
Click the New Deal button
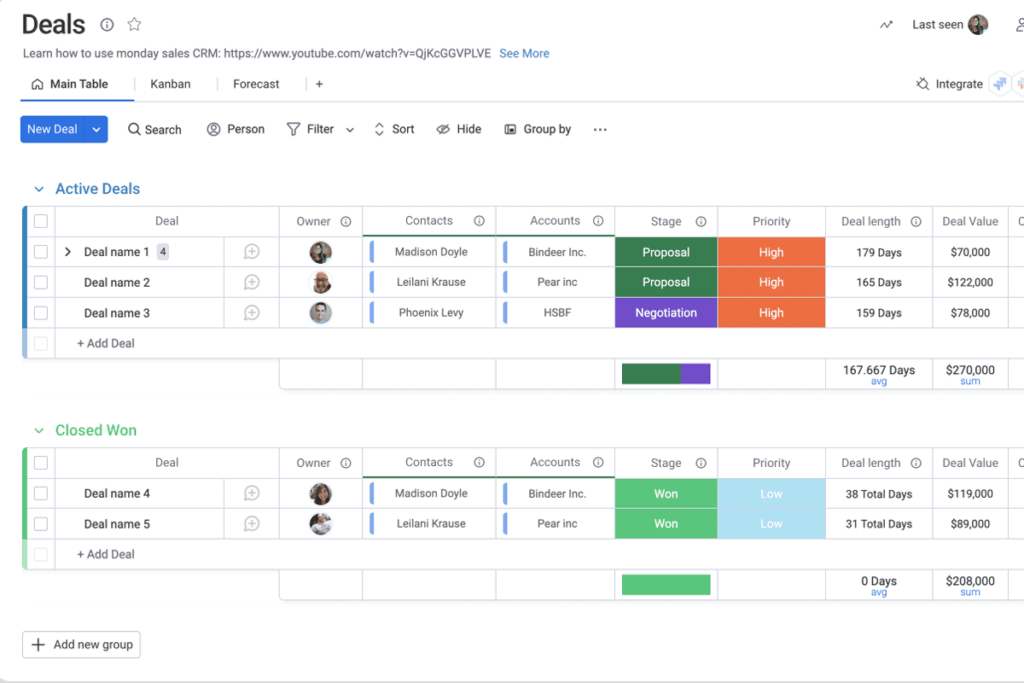pyautogui.click(x=52, y=129)
